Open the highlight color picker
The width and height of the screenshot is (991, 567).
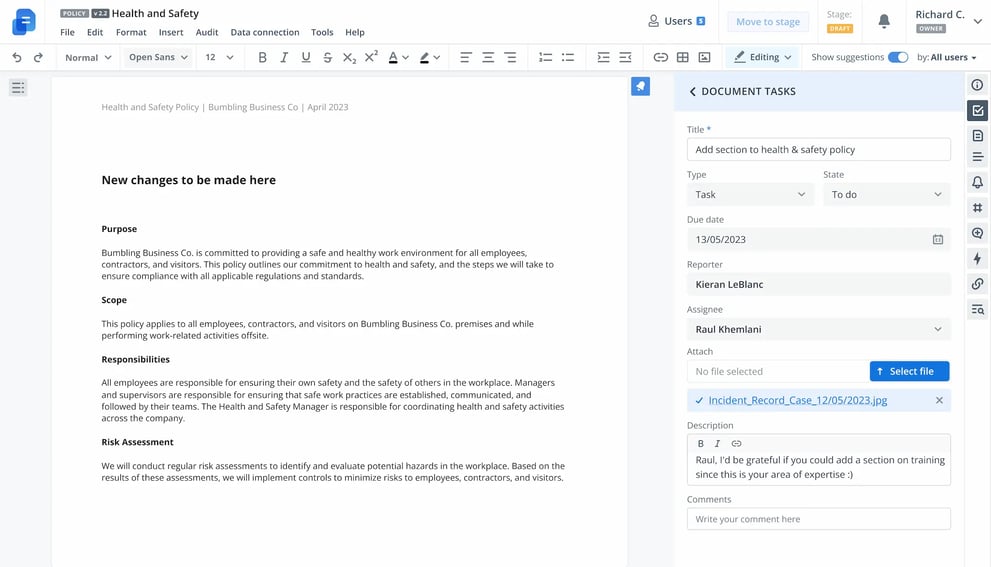[430, 58]
